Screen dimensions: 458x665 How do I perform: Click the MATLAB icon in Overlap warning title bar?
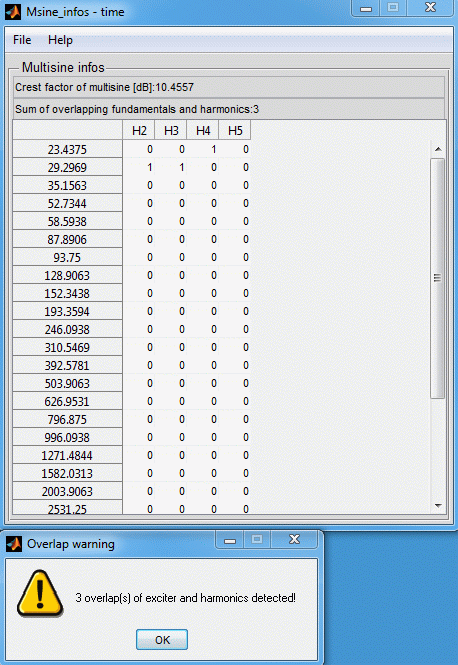coord(14,544)
